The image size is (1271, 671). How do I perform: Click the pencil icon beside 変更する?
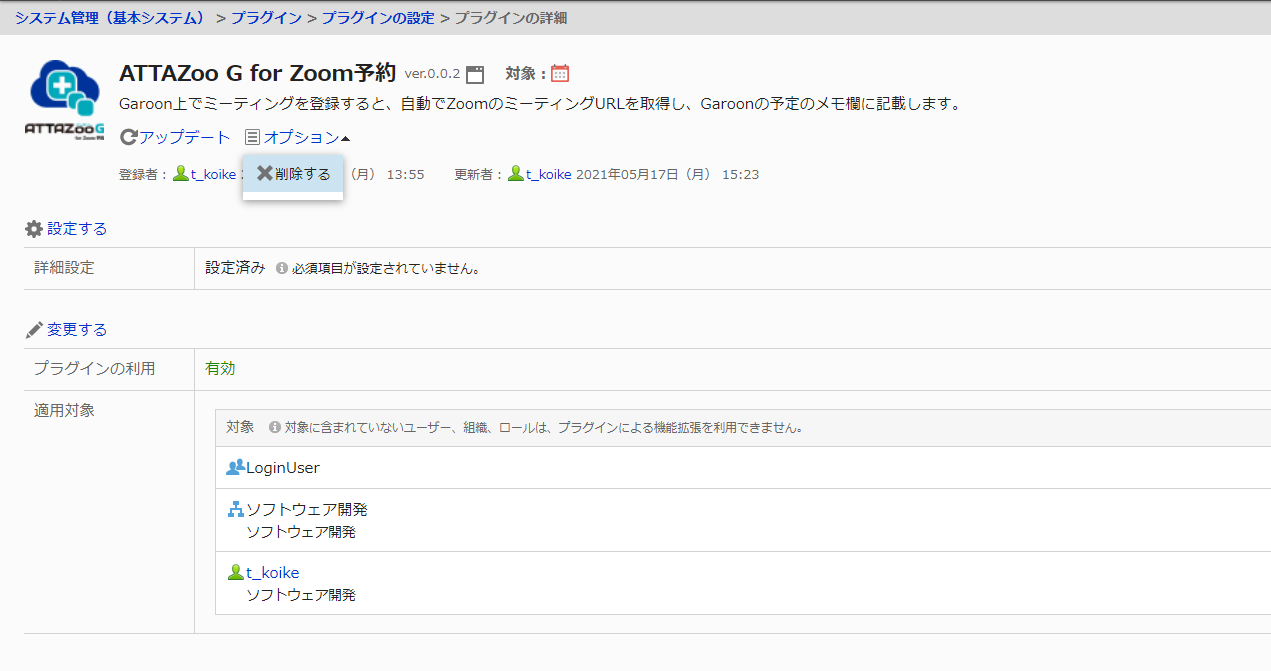[x=34, y=330]
